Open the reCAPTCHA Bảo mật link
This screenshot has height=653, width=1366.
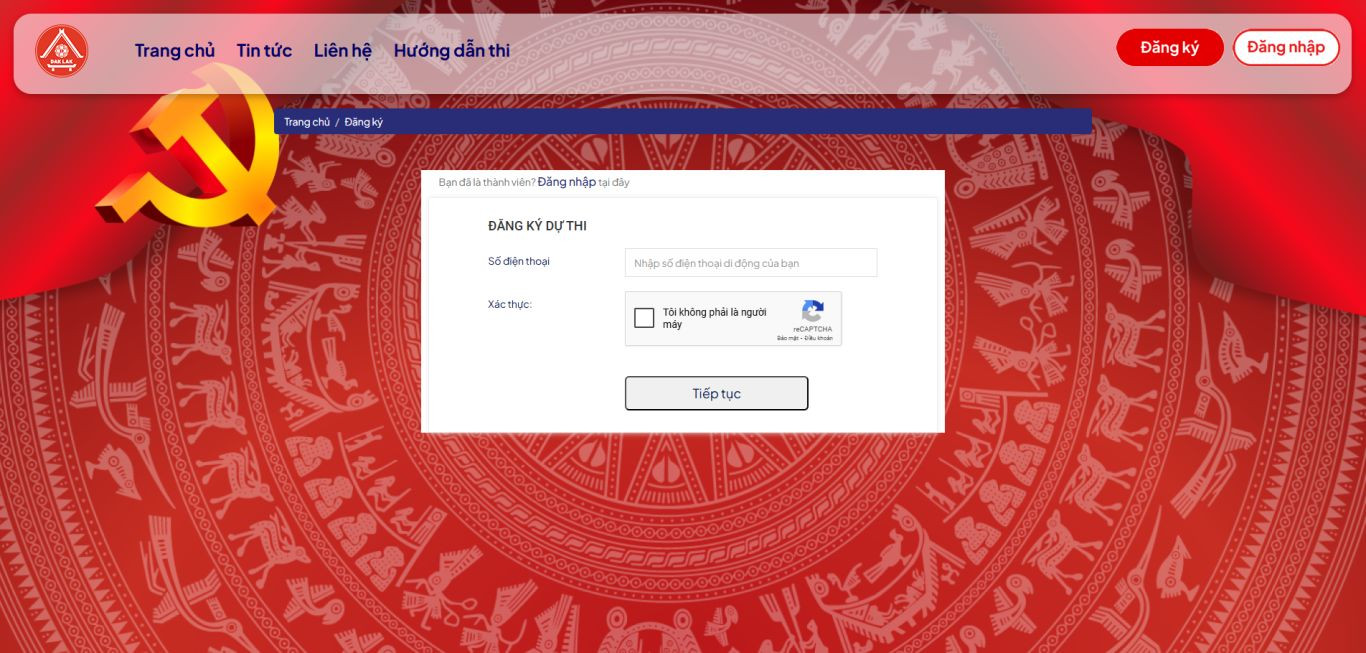click(x=787, y=338)
